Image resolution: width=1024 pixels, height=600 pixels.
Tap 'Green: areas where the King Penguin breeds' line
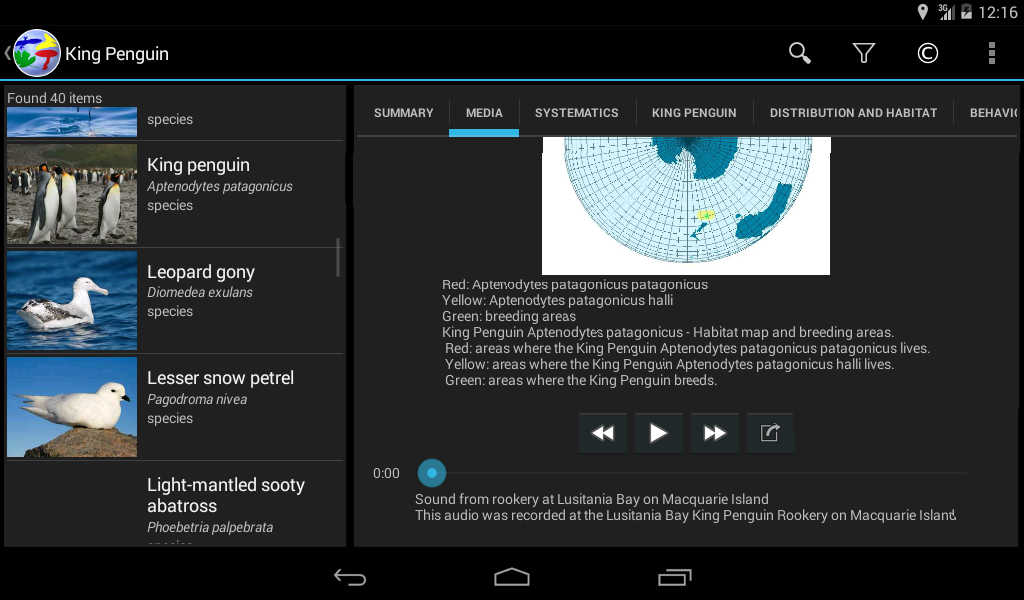click(x=581, y=381)
